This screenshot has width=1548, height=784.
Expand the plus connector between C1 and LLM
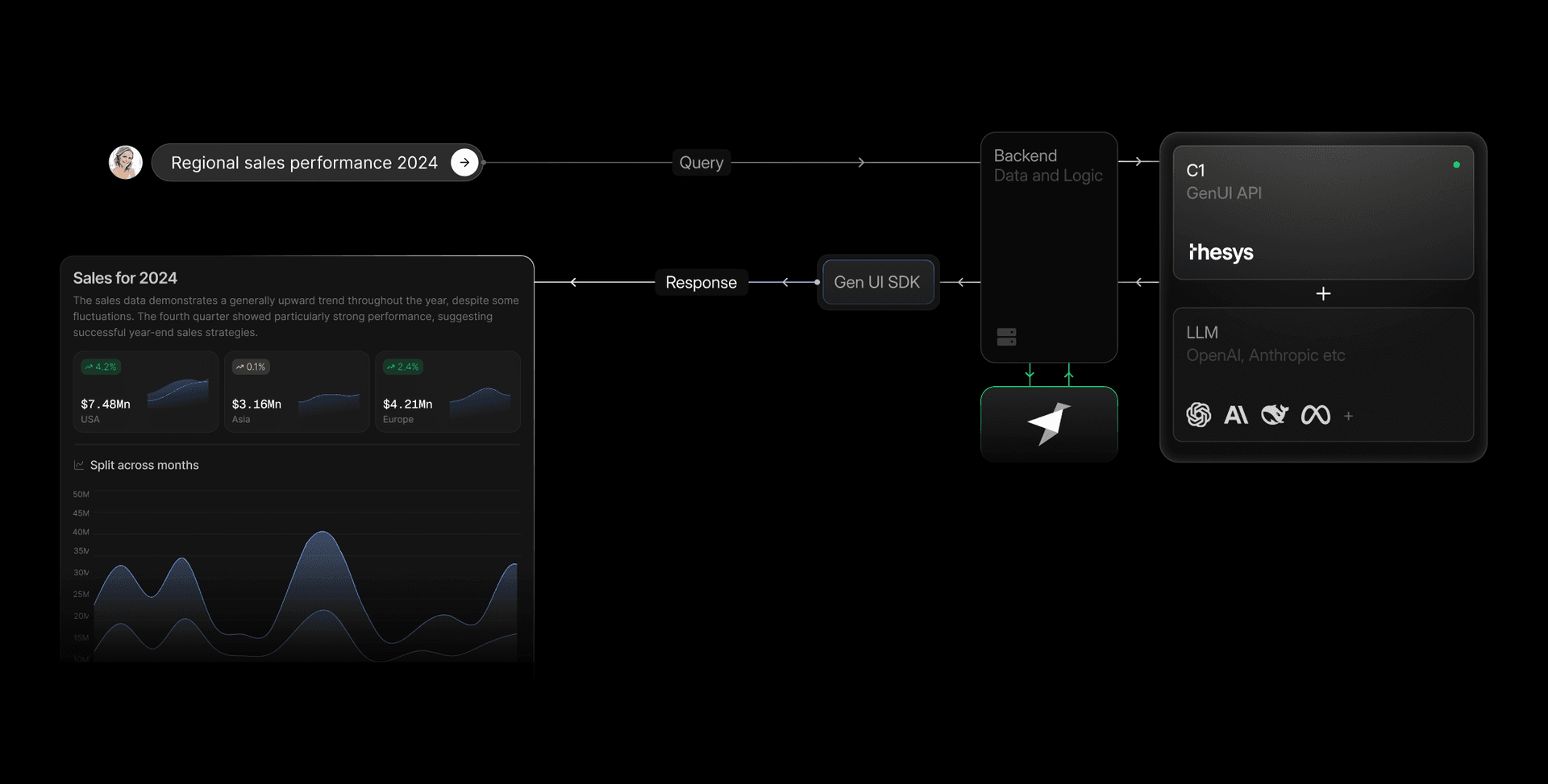[1323, 293]
